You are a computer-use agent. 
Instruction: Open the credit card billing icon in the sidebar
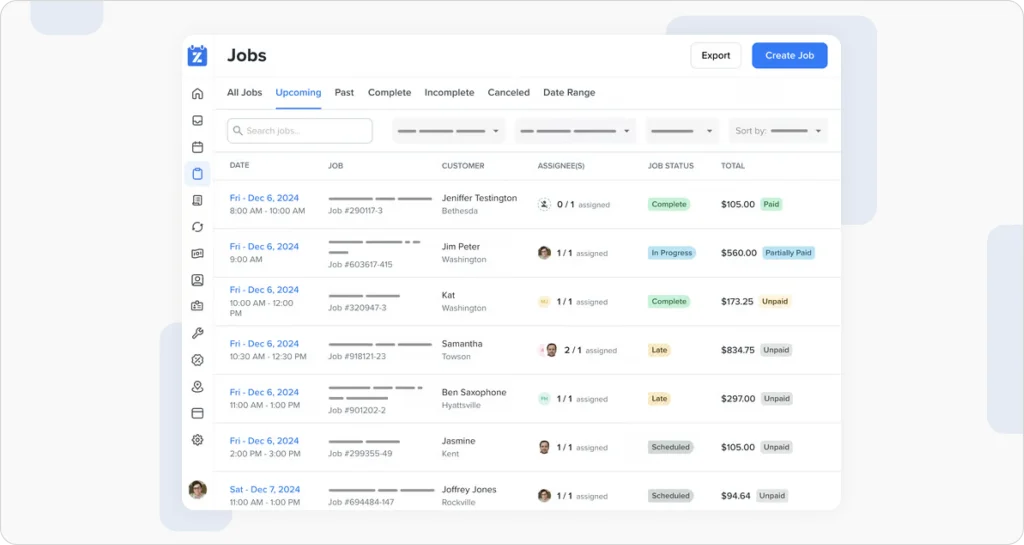coord(197,413)
